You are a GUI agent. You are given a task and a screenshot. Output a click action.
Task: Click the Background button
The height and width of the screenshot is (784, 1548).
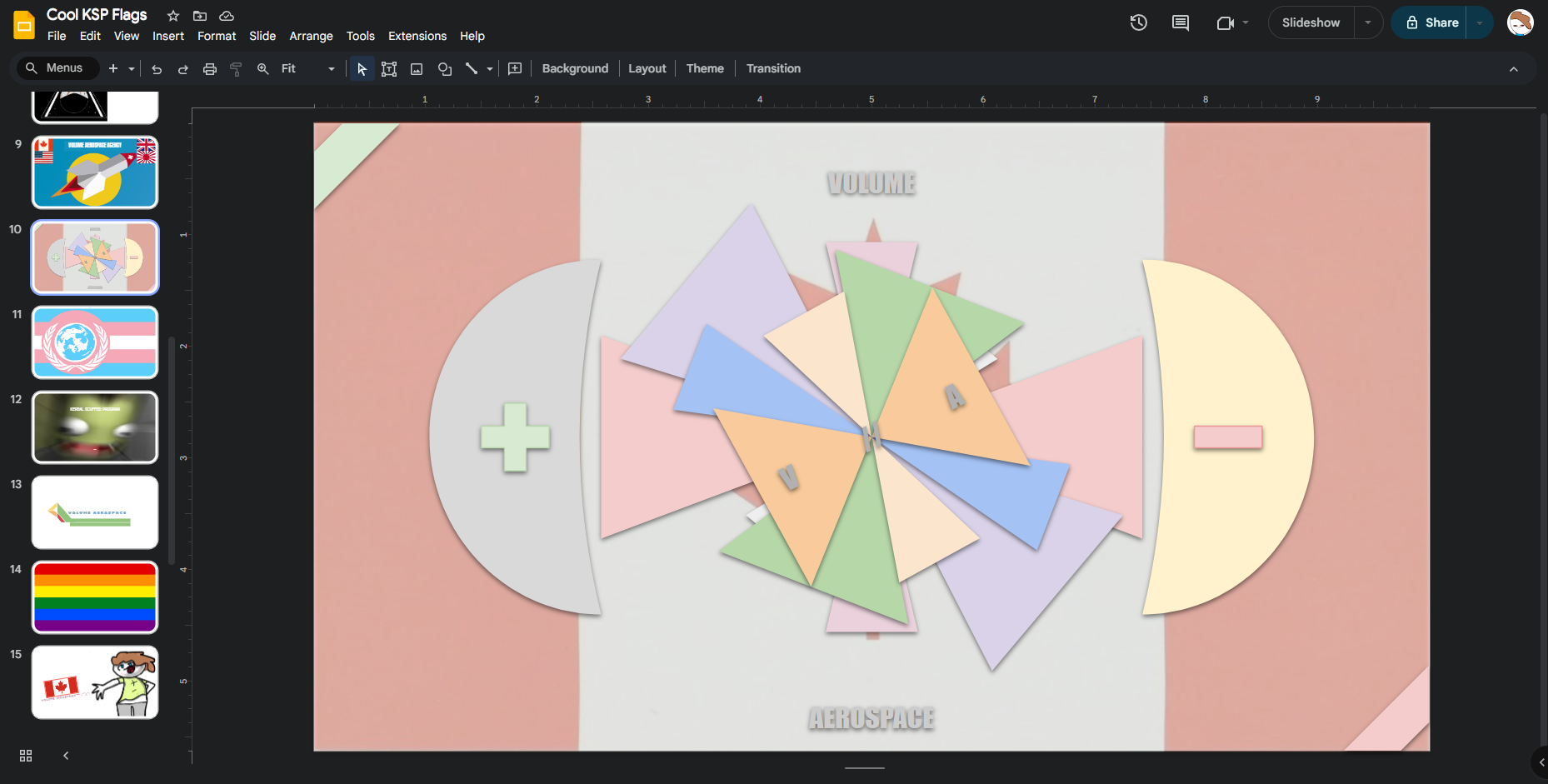575,68
